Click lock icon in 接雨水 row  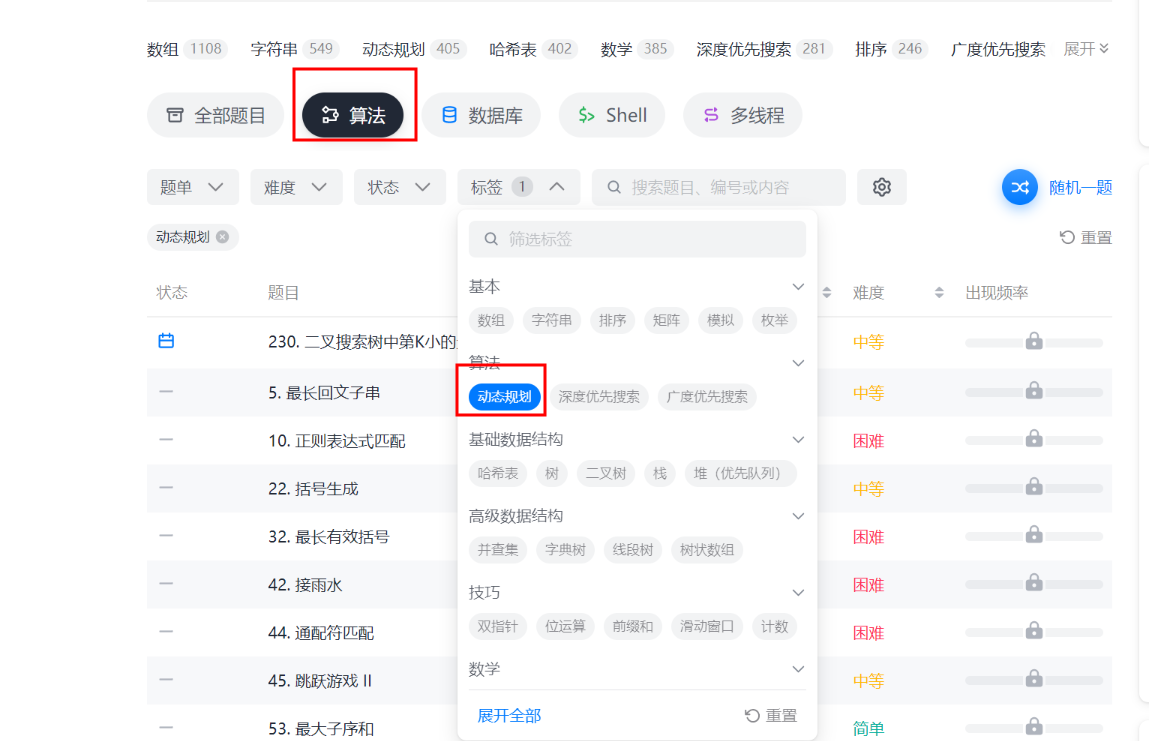pyautogui.click(x=1034, y=583)
